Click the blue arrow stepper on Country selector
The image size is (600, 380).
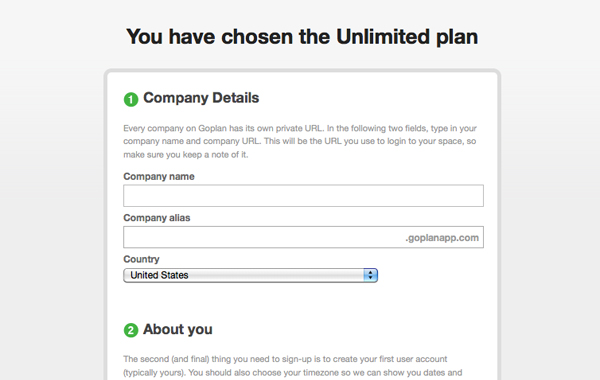(370, 275)
